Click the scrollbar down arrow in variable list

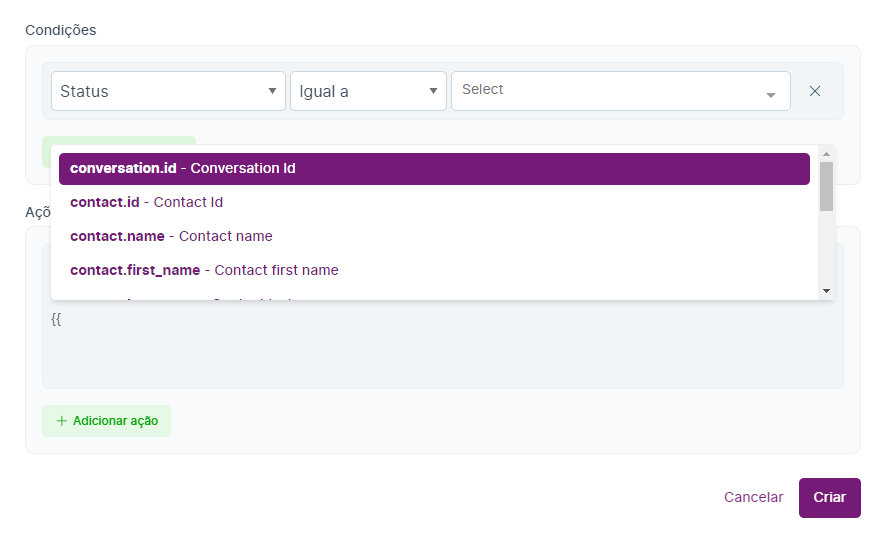[x=826, y=290]
